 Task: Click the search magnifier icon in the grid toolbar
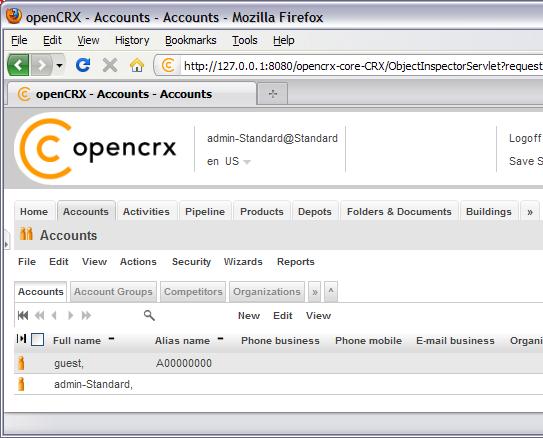tap(149, 315)
